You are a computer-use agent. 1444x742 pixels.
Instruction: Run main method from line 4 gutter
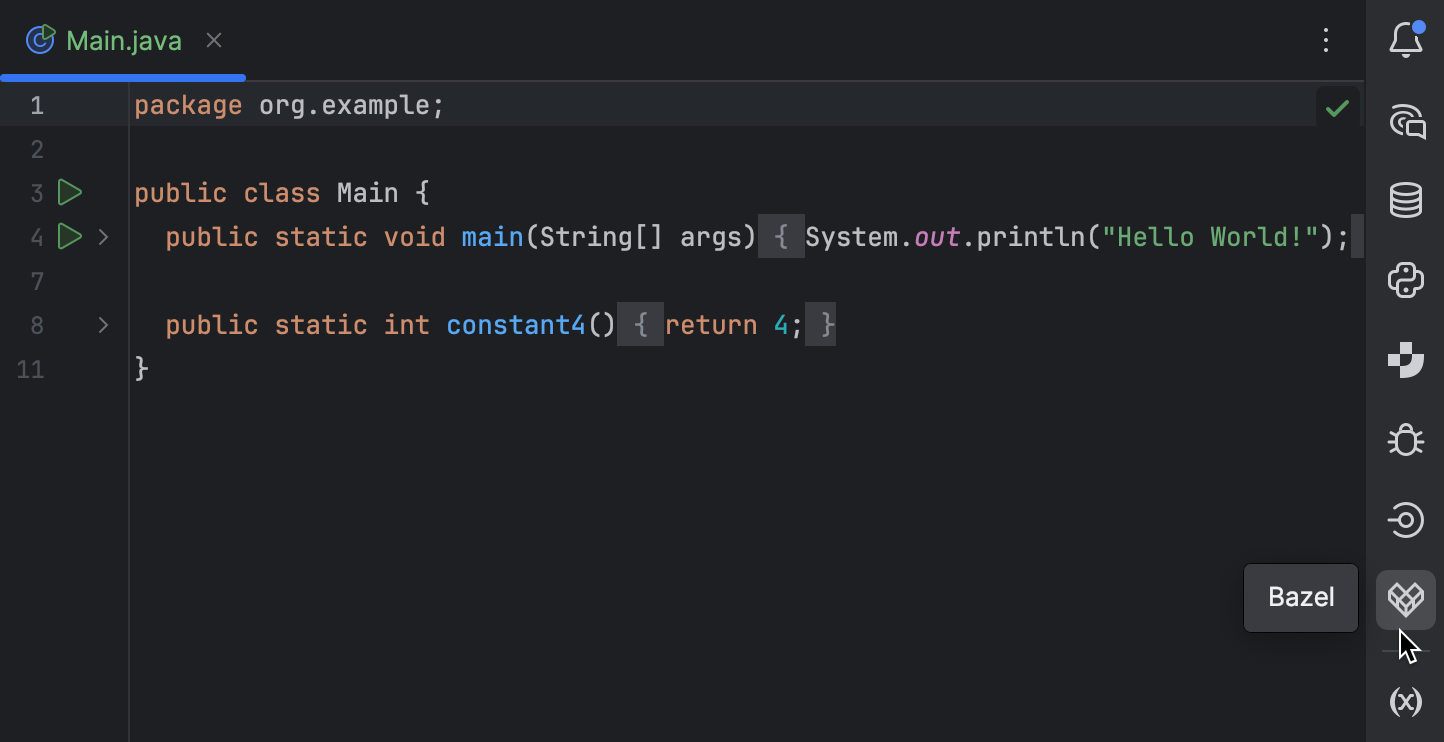[69, 237]
